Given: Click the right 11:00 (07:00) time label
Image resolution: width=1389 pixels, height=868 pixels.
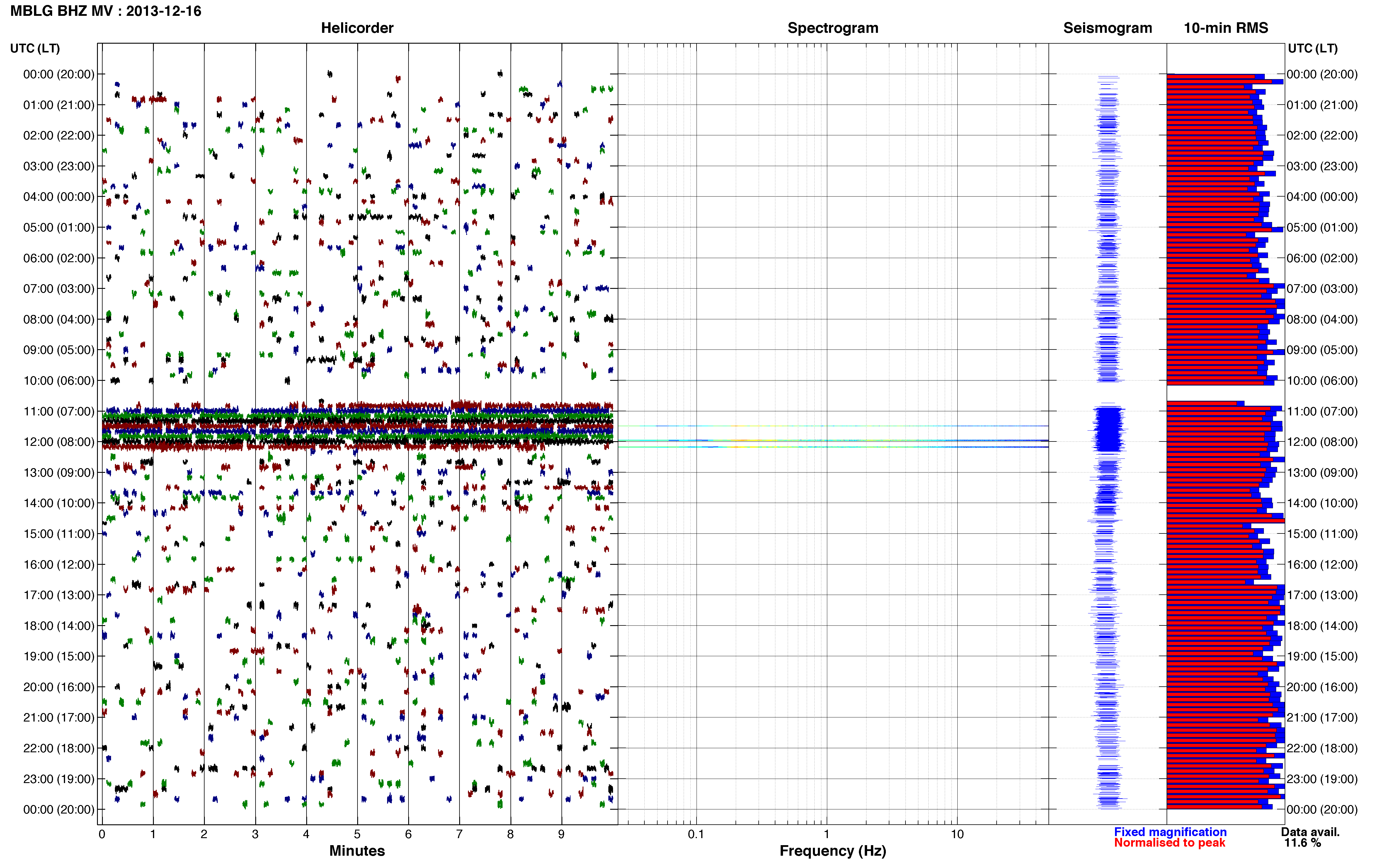Looking at the screenshot, I should click(x=1322, y=412).
